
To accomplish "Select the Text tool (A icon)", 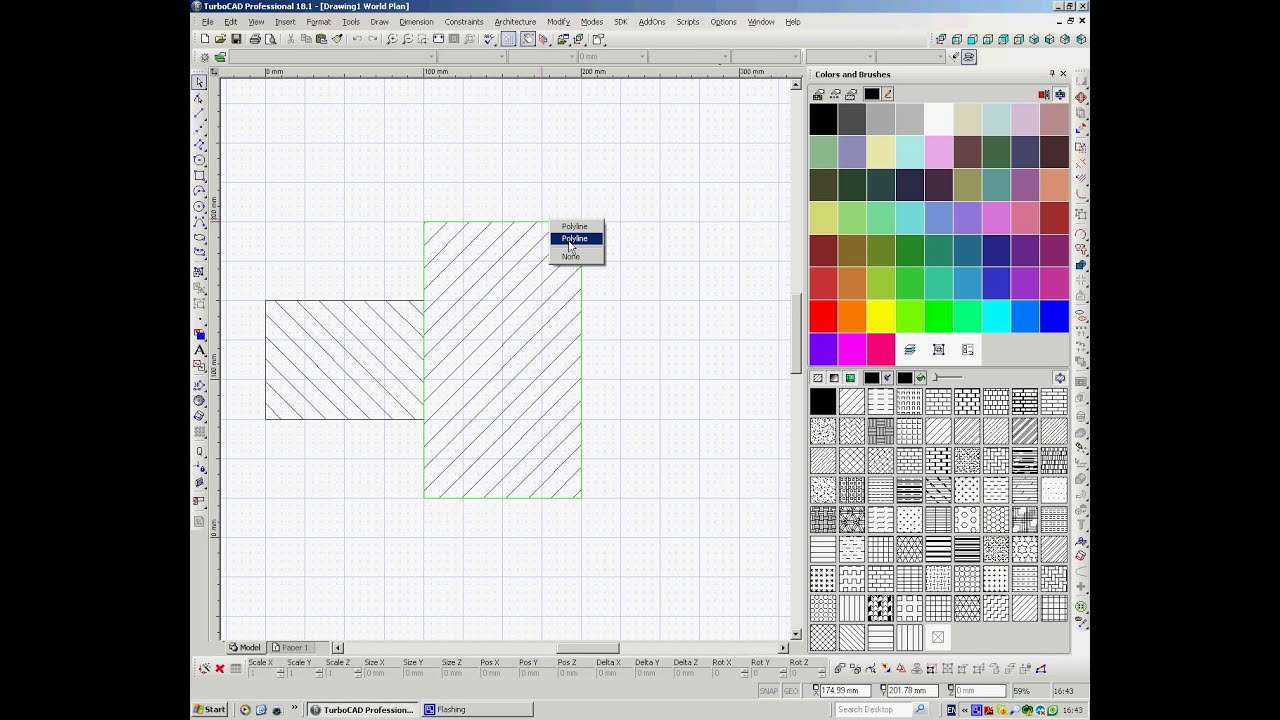I will [x=199, y=351].
